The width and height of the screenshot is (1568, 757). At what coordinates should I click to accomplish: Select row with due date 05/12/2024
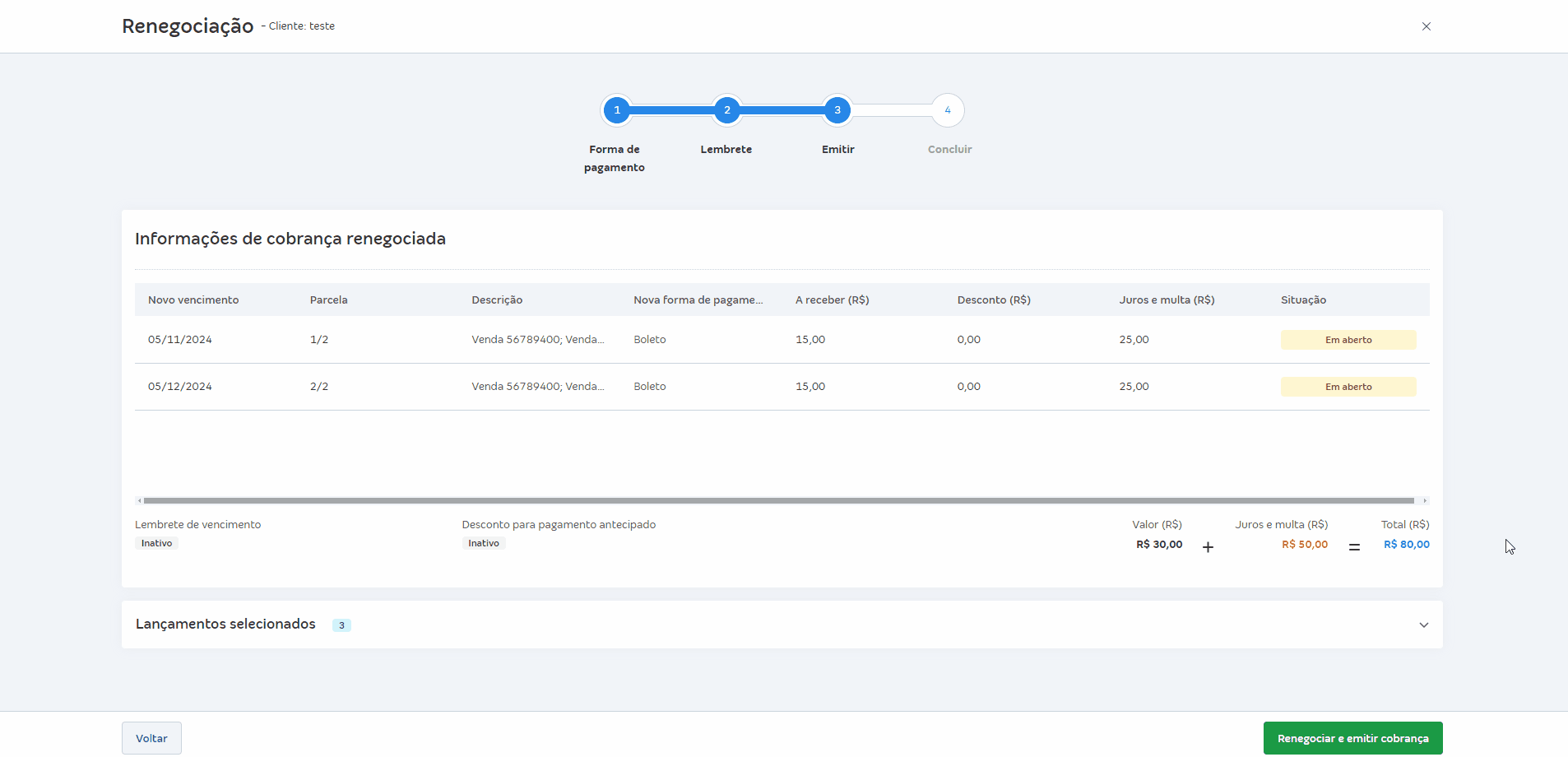[x=180, y=387]
